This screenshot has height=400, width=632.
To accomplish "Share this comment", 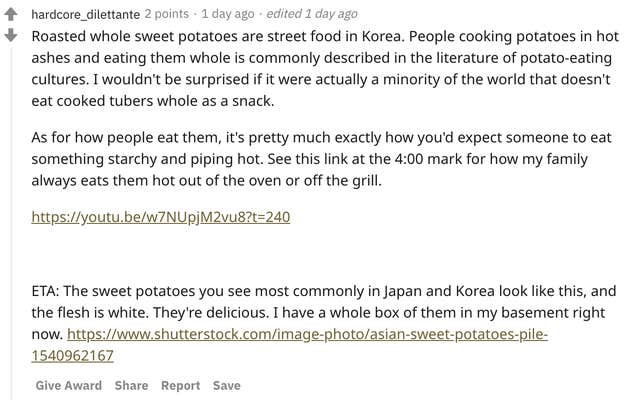I will (x=131, y=385).
